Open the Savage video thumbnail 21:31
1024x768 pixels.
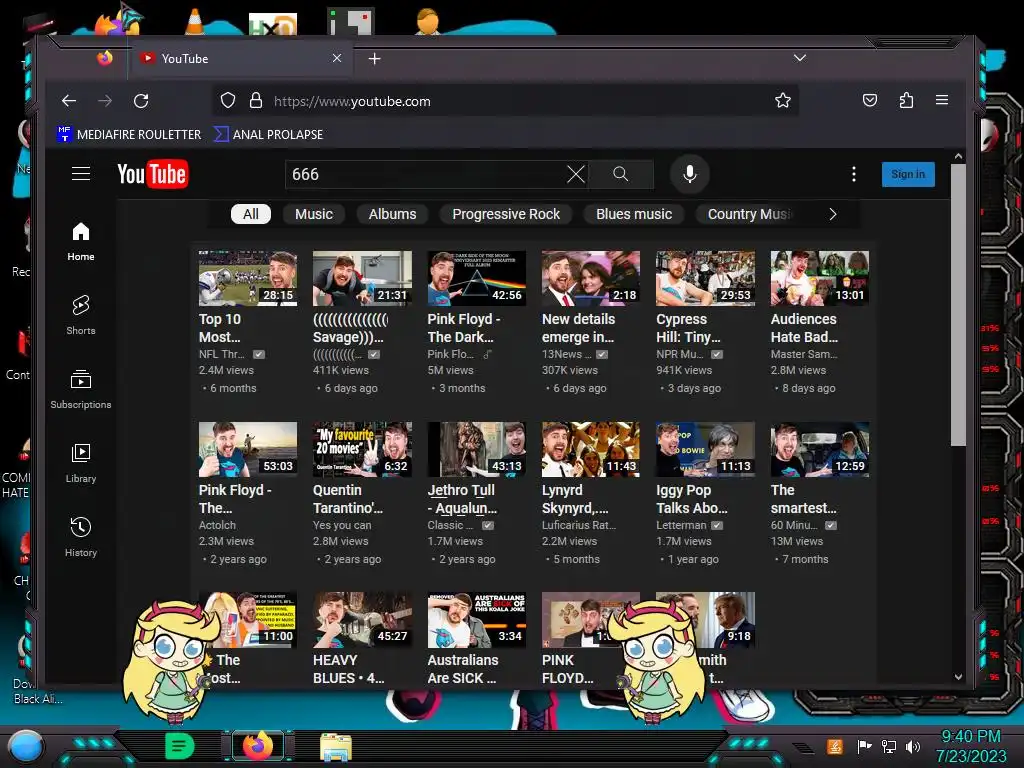point(362,278)
